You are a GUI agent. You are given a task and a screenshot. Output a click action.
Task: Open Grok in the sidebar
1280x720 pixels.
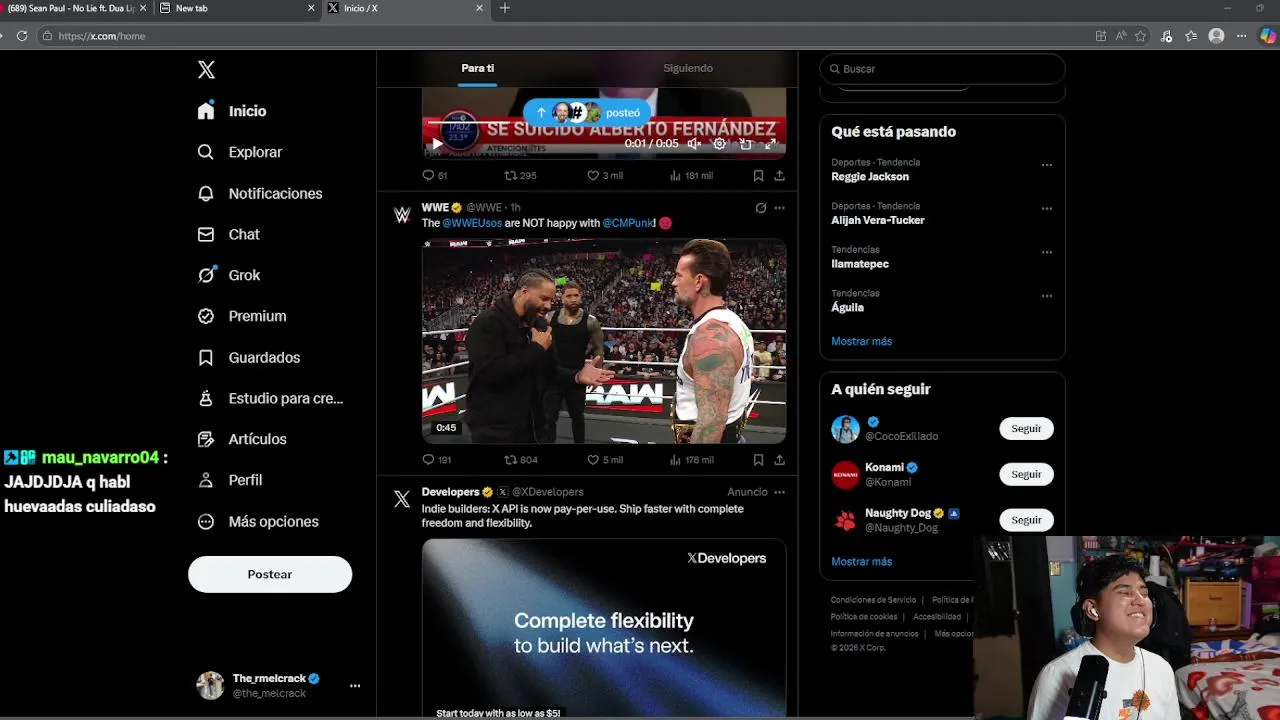[229, 275]
